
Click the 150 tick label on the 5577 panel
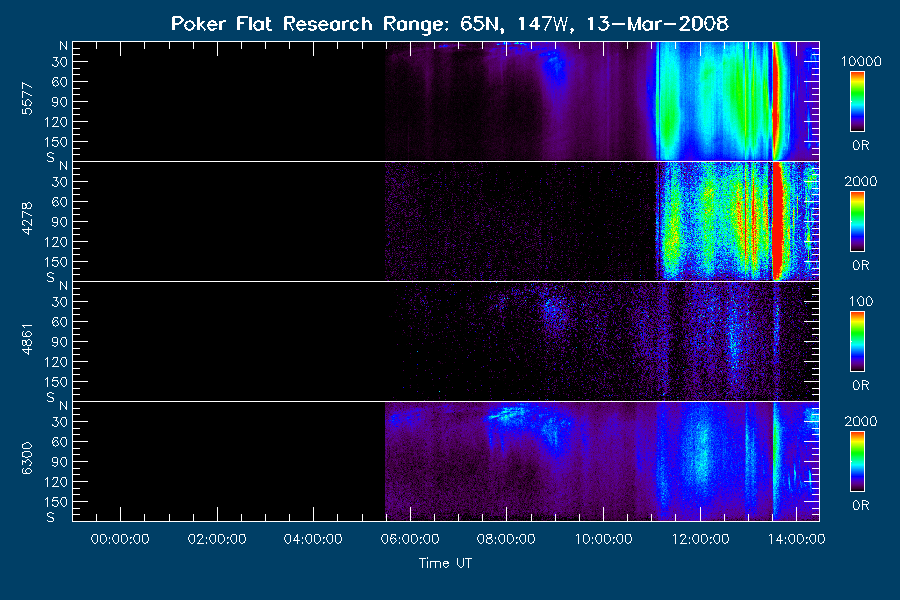[x=56, y=142]
